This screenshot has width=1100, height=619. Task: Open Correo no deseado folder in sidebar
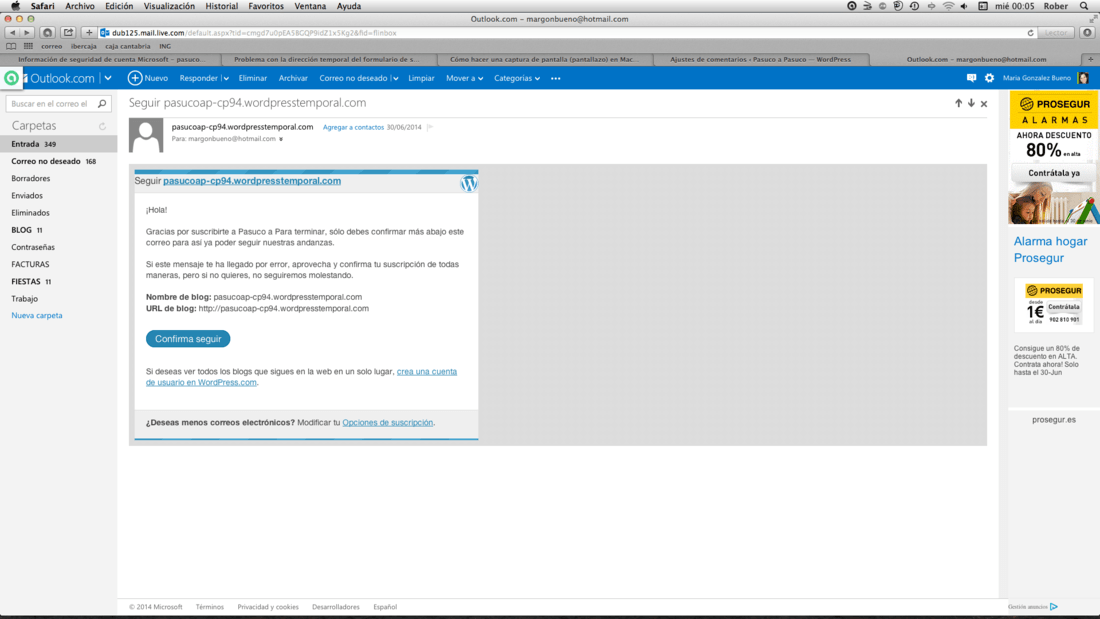click(59, 161)
